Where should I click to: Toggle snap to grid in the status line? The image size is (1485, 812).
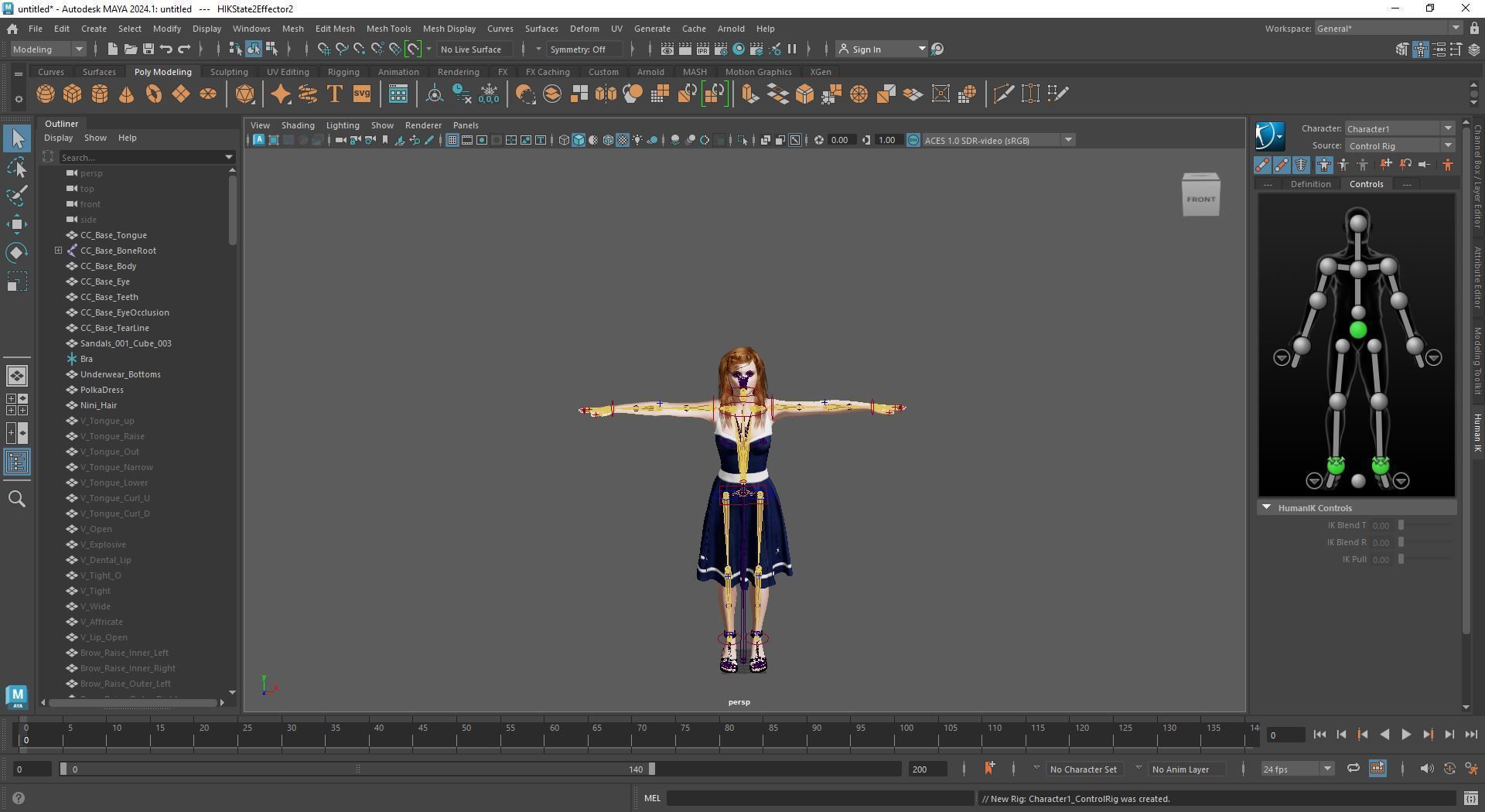pos(324,49)
